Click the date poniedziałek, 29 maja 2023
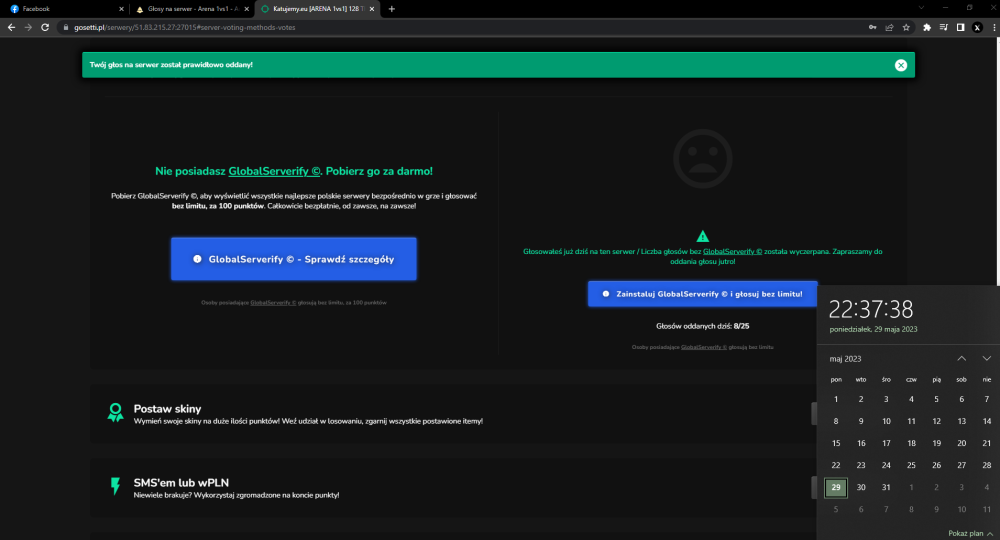The width and height of the screenshot is (1000, 540). 873,330
